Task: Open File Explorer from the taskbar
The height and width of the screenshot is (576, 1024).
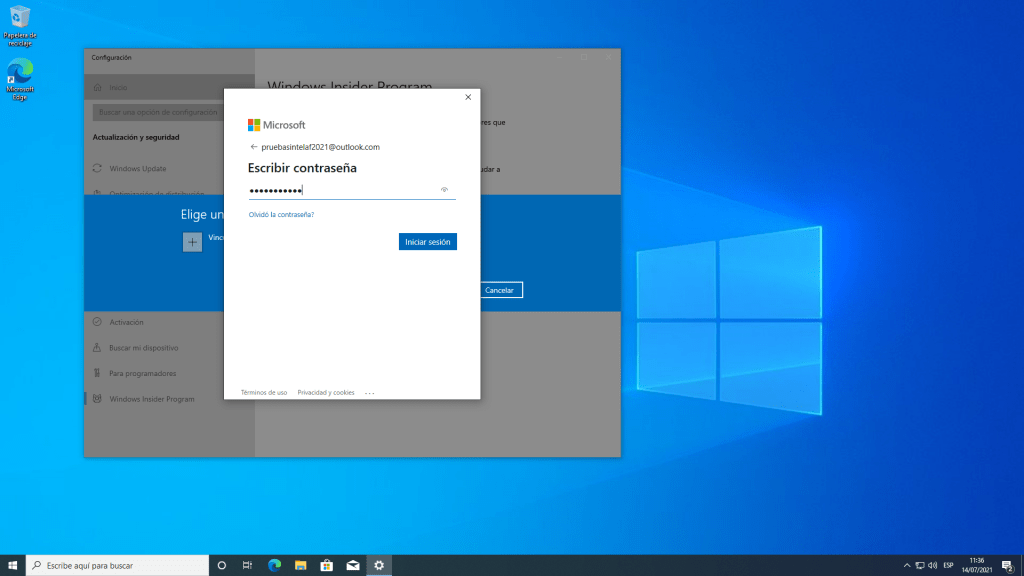Action: pyautogui.click(x=300, y=565)
